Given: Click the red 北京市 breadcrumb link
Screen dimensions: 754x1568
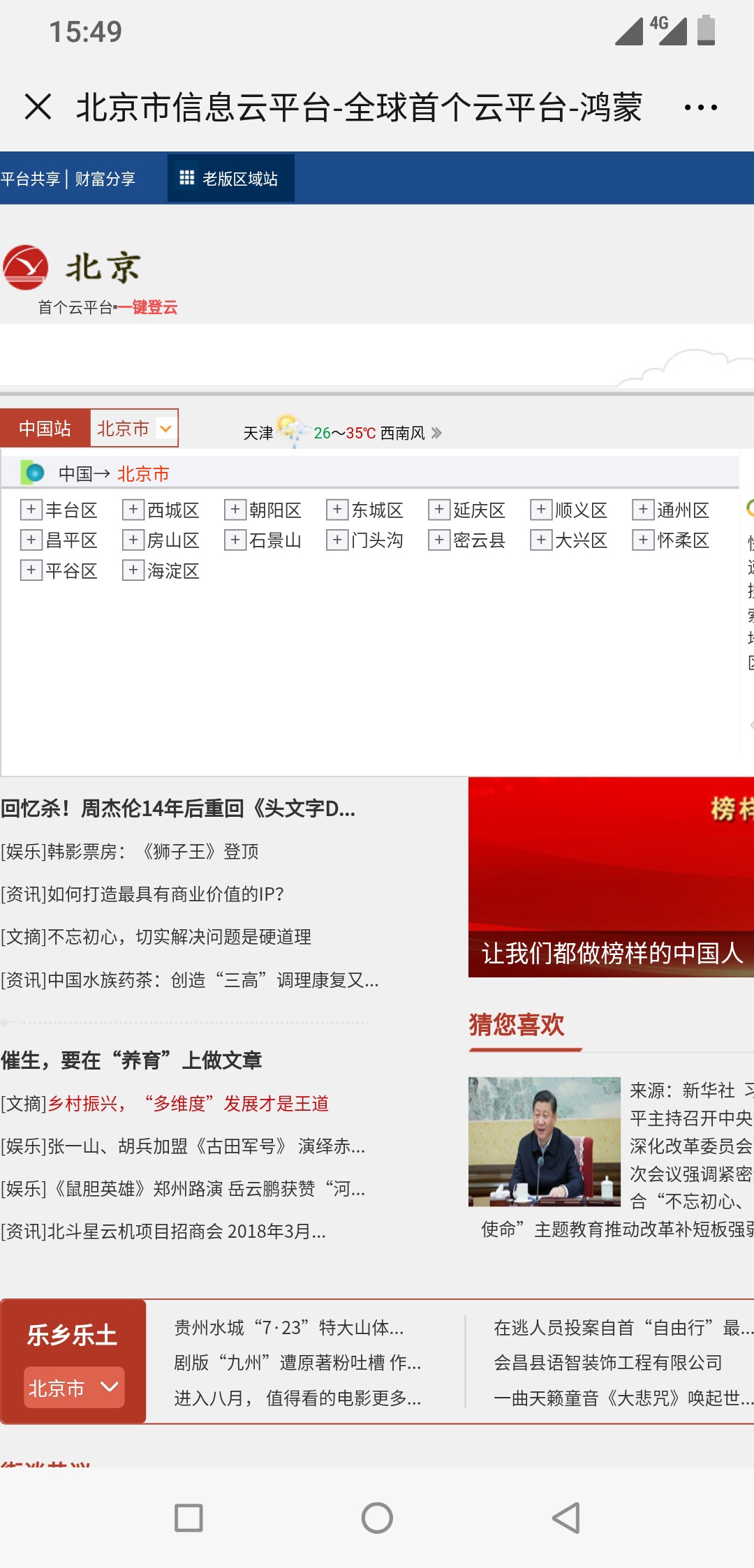Looking at the screenshot, I should [x=143, y=474].
